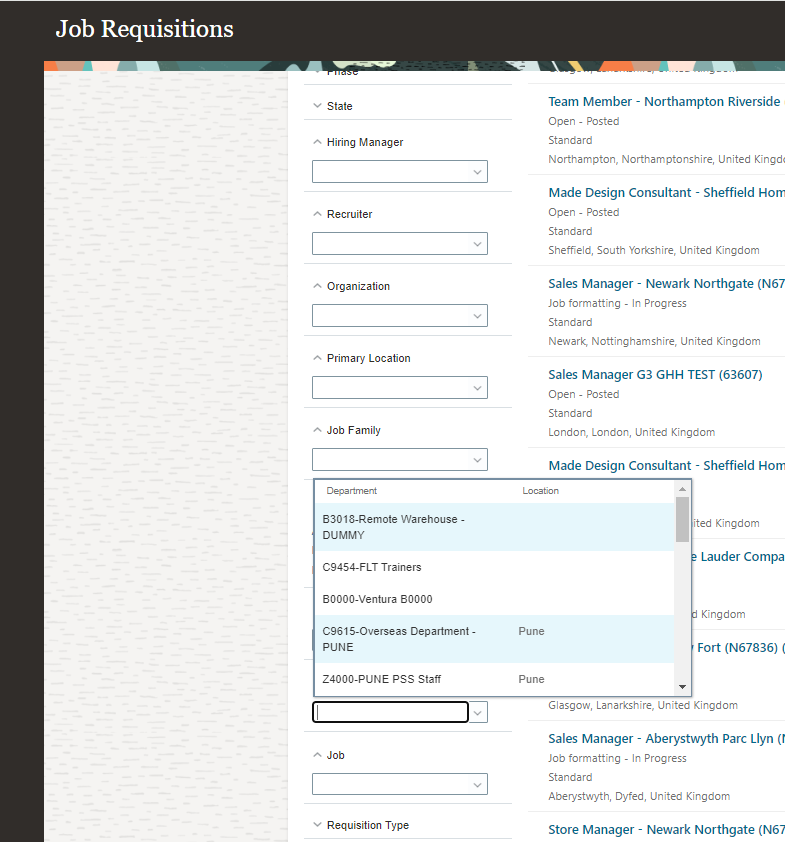Viewport: 785px width, 842px height.
Task: Click the Job Requisitions page title
Action: click(144, 29)
